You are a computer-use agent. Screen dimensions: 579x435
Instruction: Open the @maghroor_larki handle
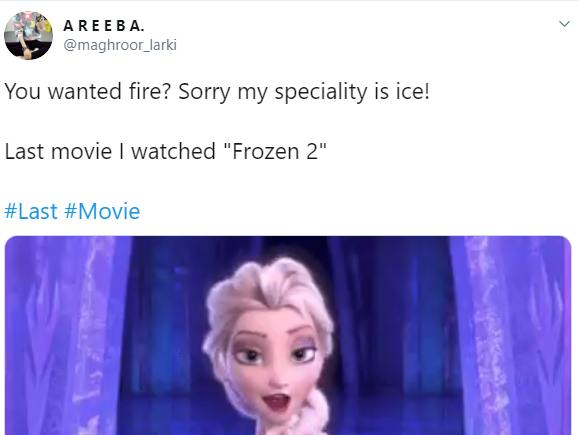click(120, 45)
